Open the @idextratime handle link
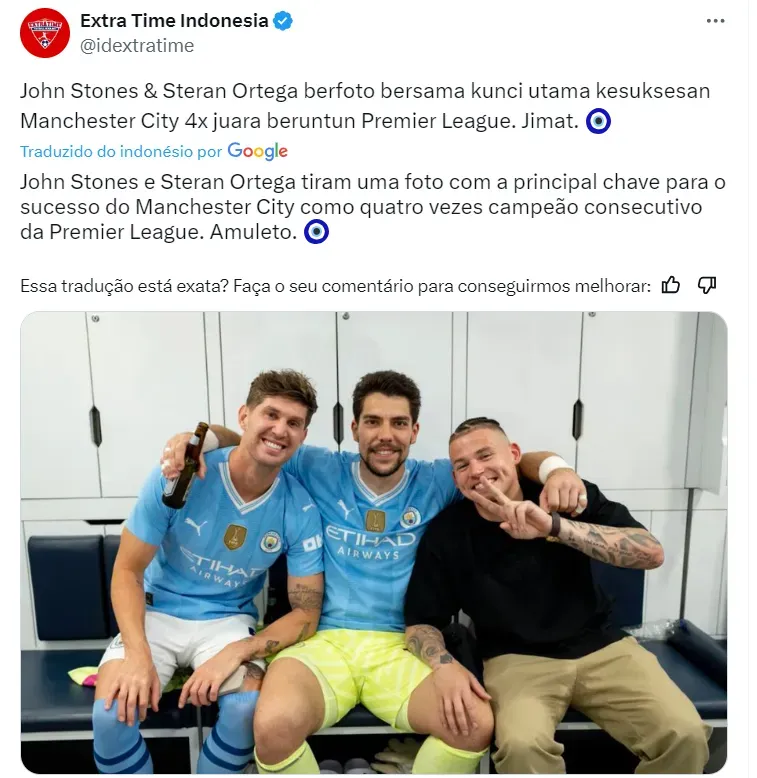Image resolution: width=757 pixels, height=778 pixels. (137, 46)
